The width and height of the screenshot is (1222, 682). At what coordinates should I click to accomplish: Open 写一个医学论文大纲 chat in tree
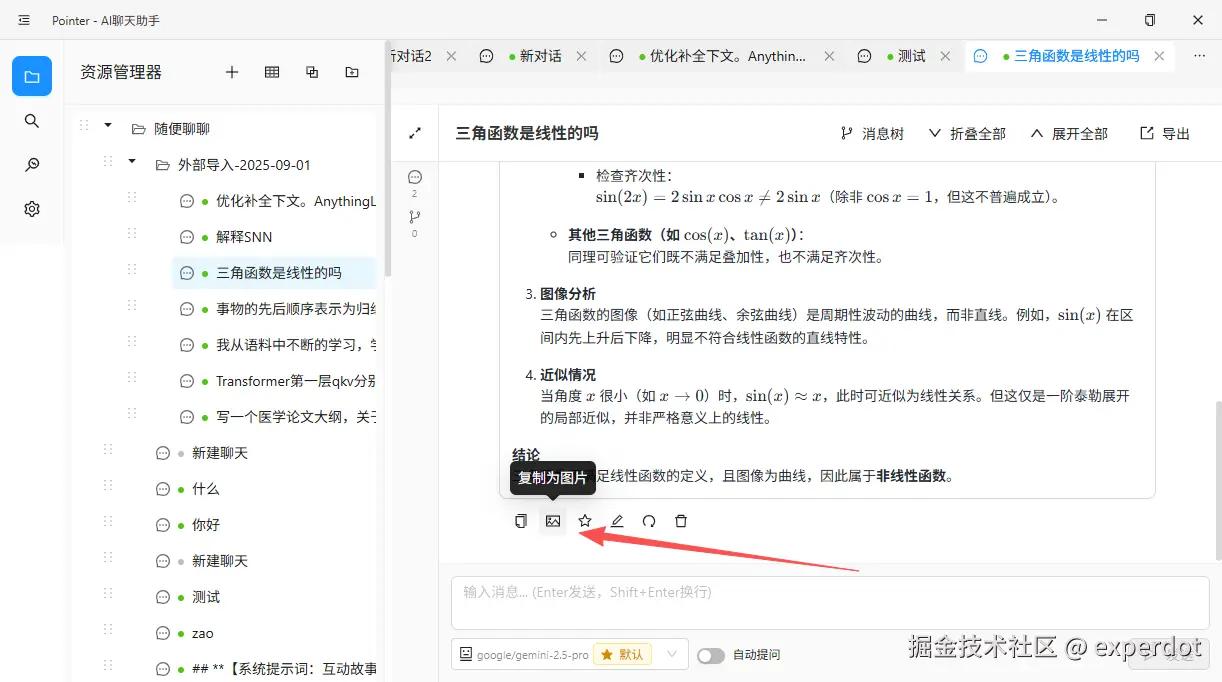coord(274,417)
